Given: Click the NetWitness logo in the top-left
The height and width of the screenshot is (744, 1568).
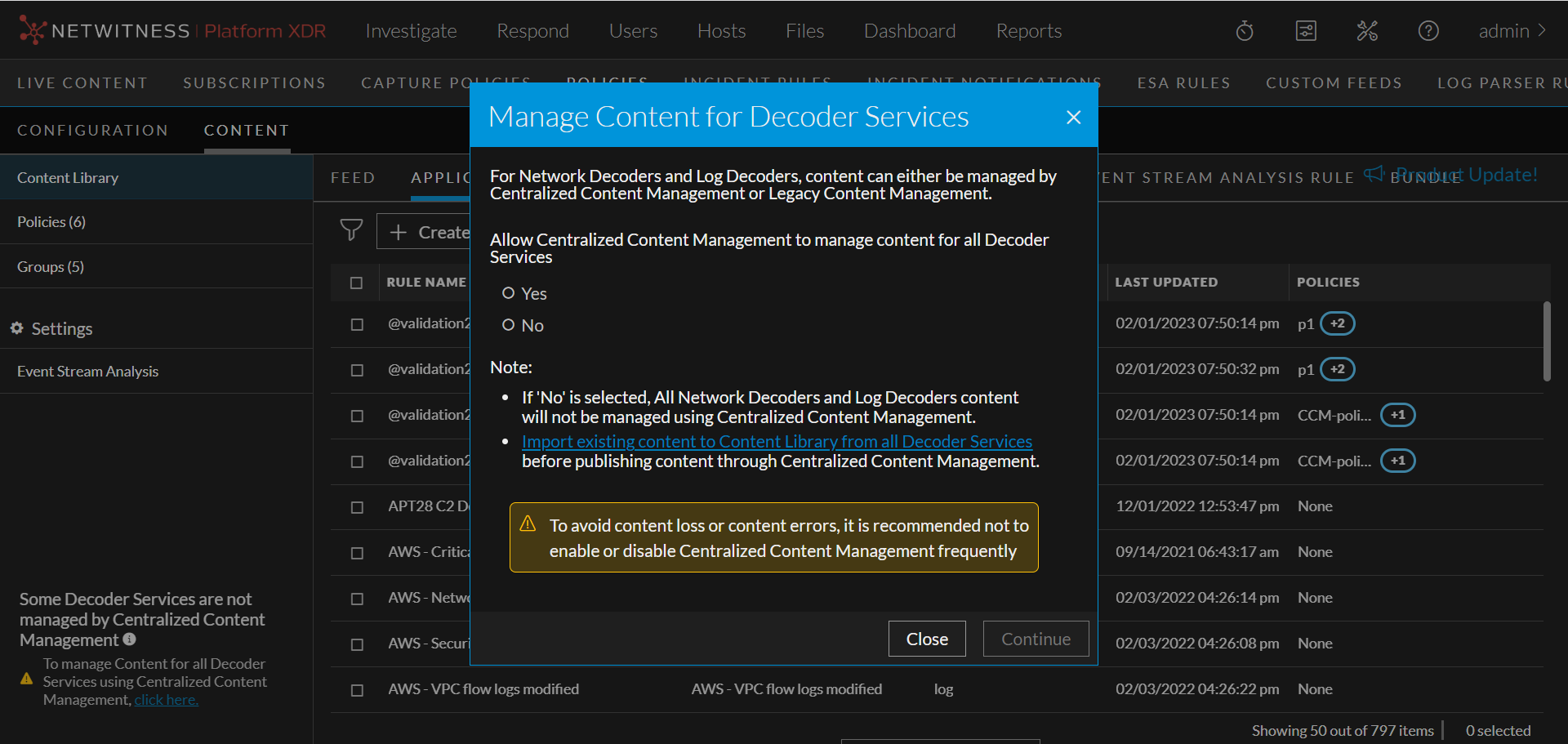Looking at the screenshot, I should click(32, 30).
